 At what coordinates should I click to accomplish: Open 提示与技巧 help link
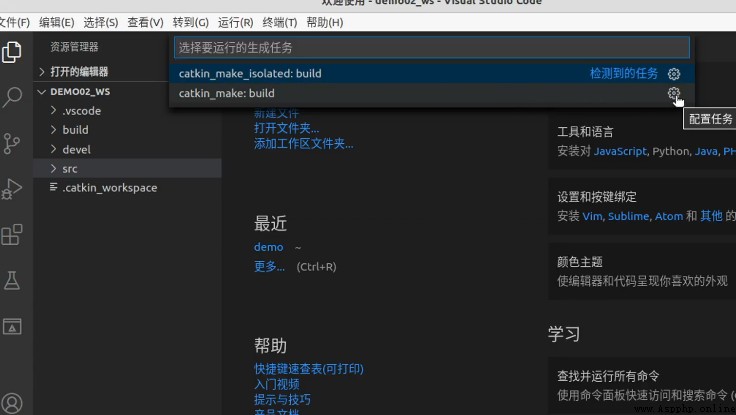[x=282, y=400]
